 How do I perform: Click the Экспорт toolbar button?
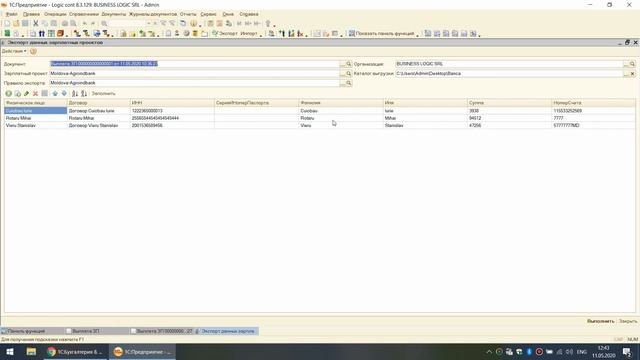(224, 33)
